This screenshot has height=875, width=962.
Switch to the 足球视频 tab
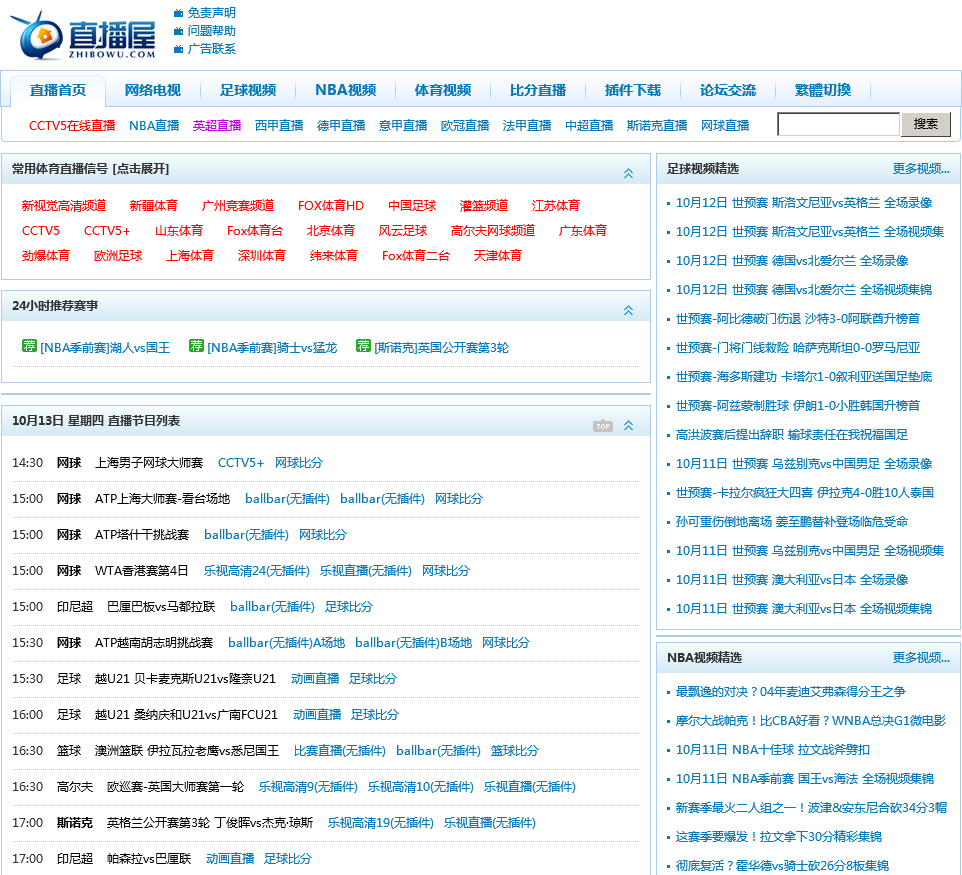tap(248, 90)
